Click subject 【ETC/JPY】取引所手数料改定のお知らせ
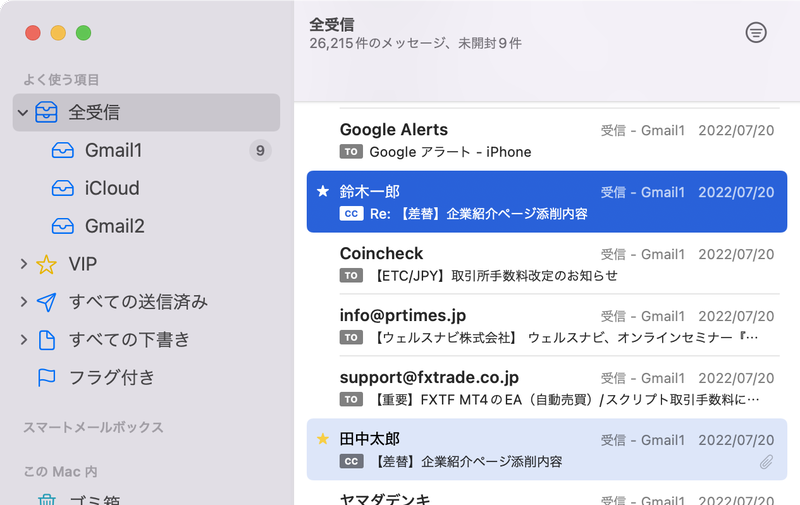Viewport: 800px width, 505px height. pyautogui.click(x=494, y=275)
